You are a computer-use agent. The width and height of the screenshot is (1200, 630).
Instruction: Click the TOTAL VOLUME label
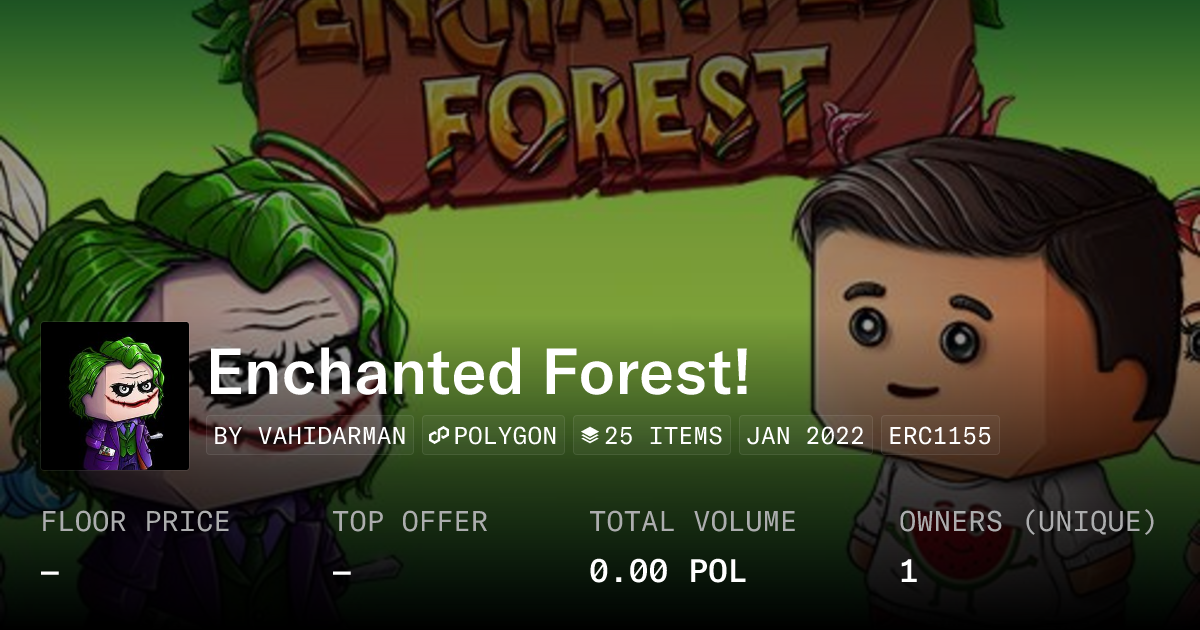click(x=693, y=522)
